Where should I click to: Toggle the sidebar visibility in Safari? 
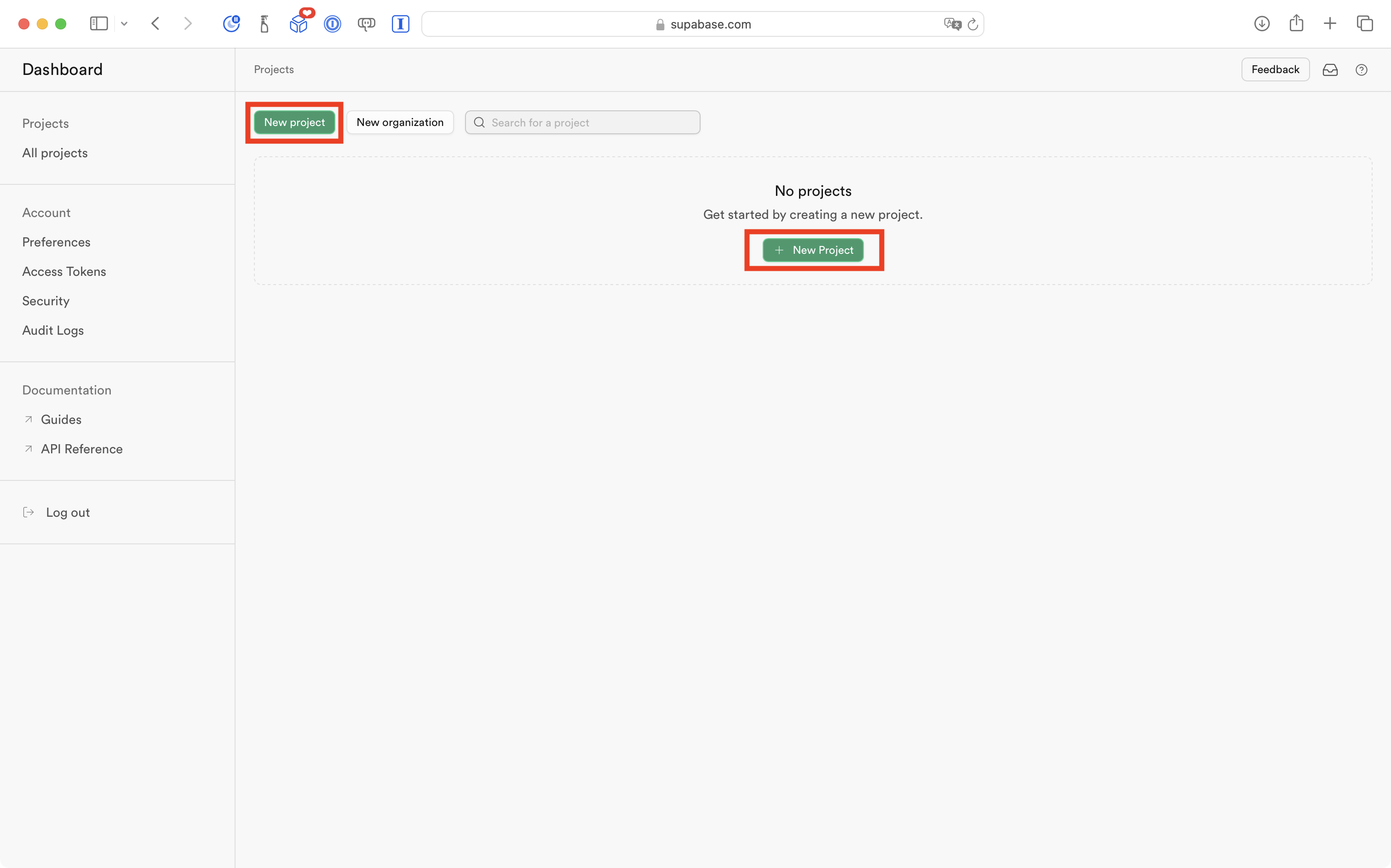99,23
